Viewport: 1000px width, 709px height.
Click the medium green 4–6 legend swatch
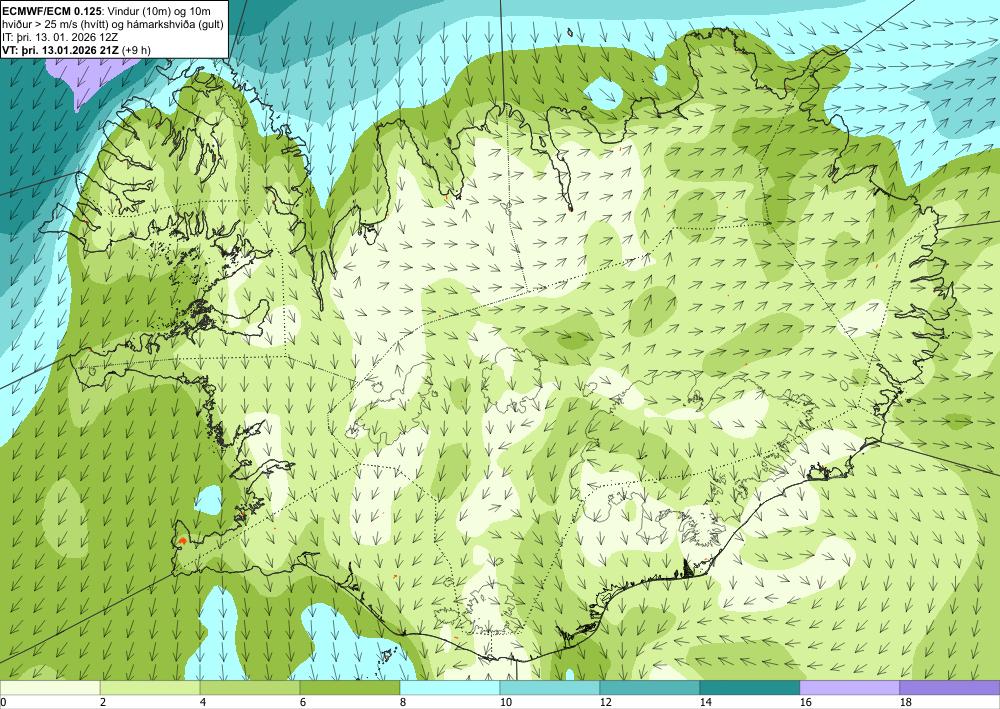pyautogui.click(x=250, y=688)
